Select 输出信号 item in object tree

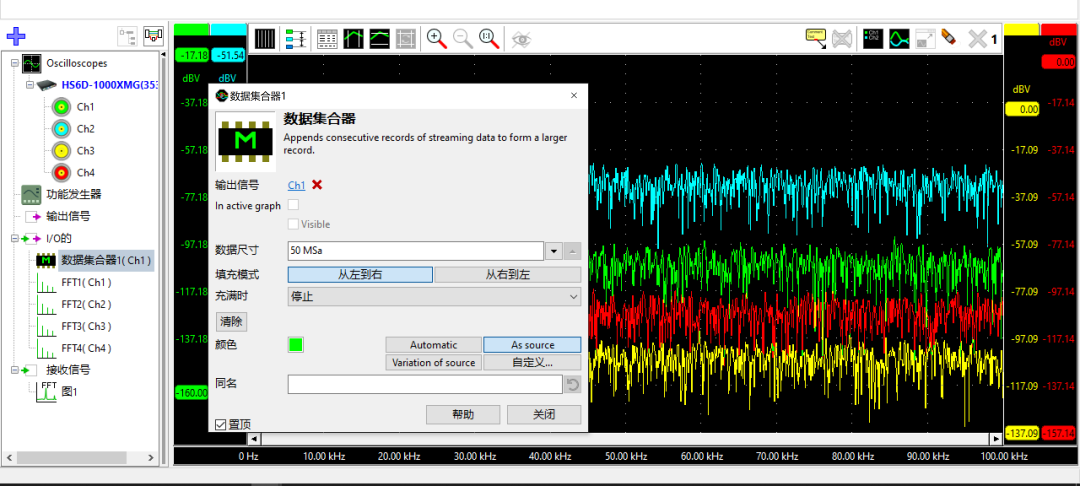tap(68, 216)
